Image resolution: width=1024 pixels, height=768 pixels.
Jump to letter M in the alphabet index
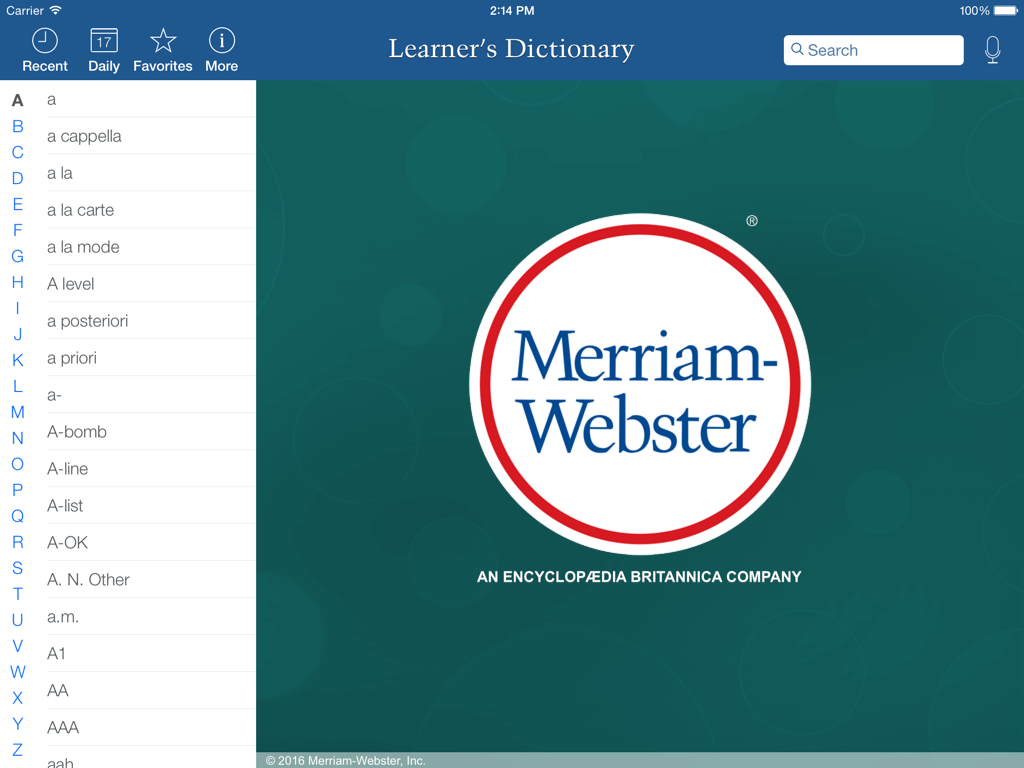17,412
